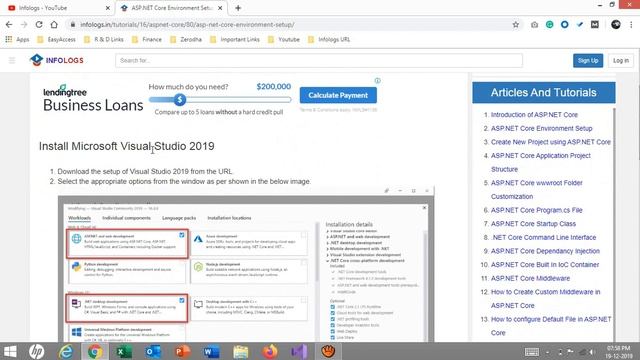Open File Explorer from taskbar
This screenshot has height=360, width=640.
coord(241,351)
